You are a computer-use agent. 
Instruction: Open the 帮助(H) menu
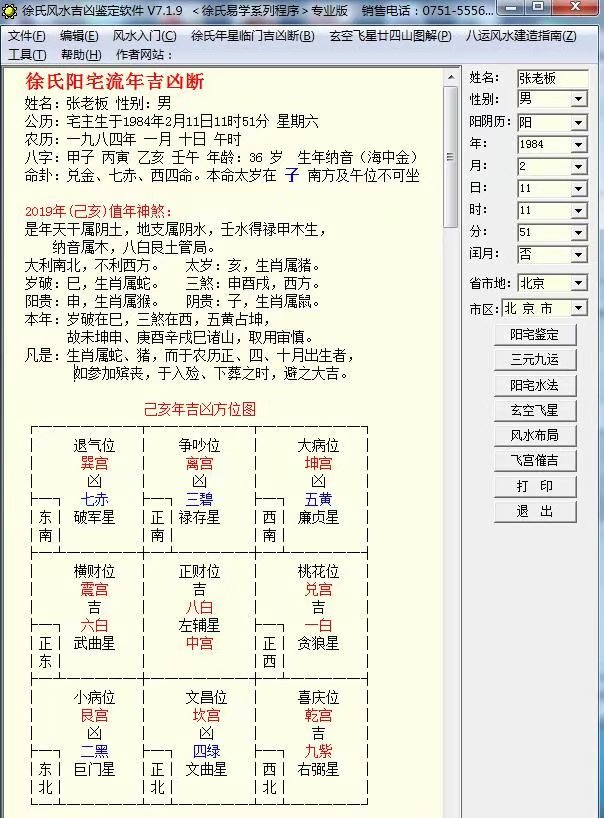click(x=80, y=54)
